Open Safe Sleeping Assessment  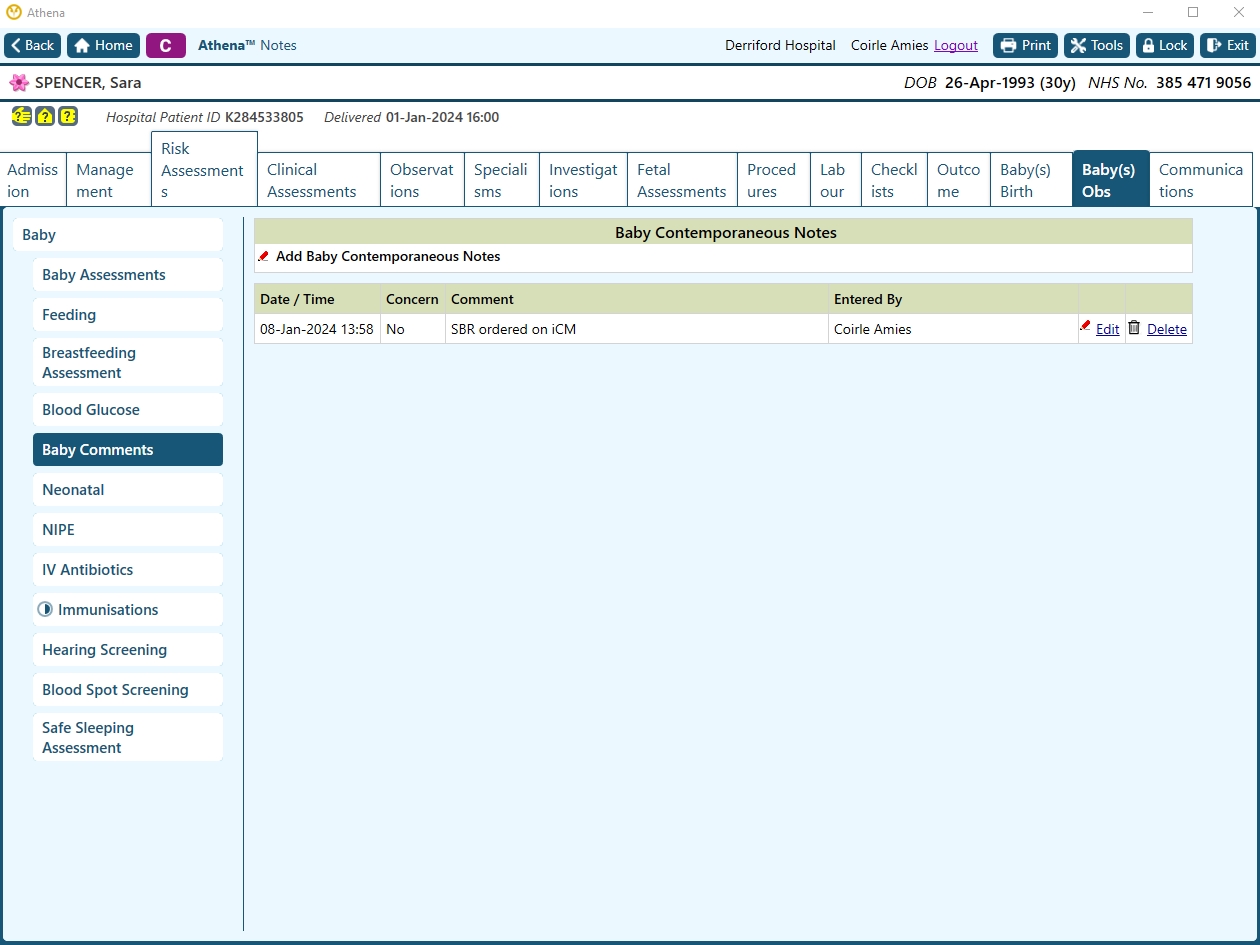128,737
